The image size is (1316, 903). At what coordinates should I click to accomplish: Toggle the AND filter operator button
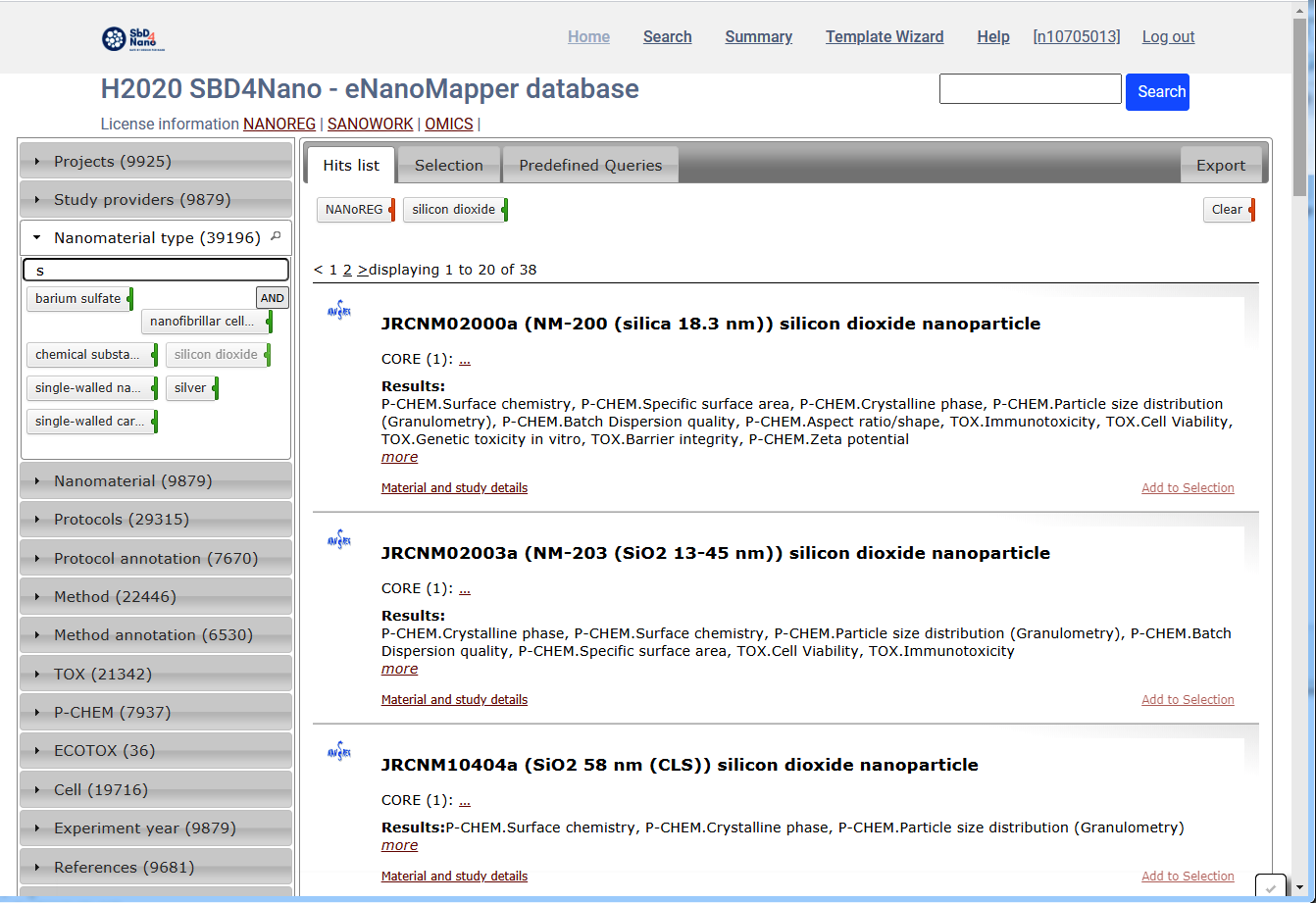[272, 298]
